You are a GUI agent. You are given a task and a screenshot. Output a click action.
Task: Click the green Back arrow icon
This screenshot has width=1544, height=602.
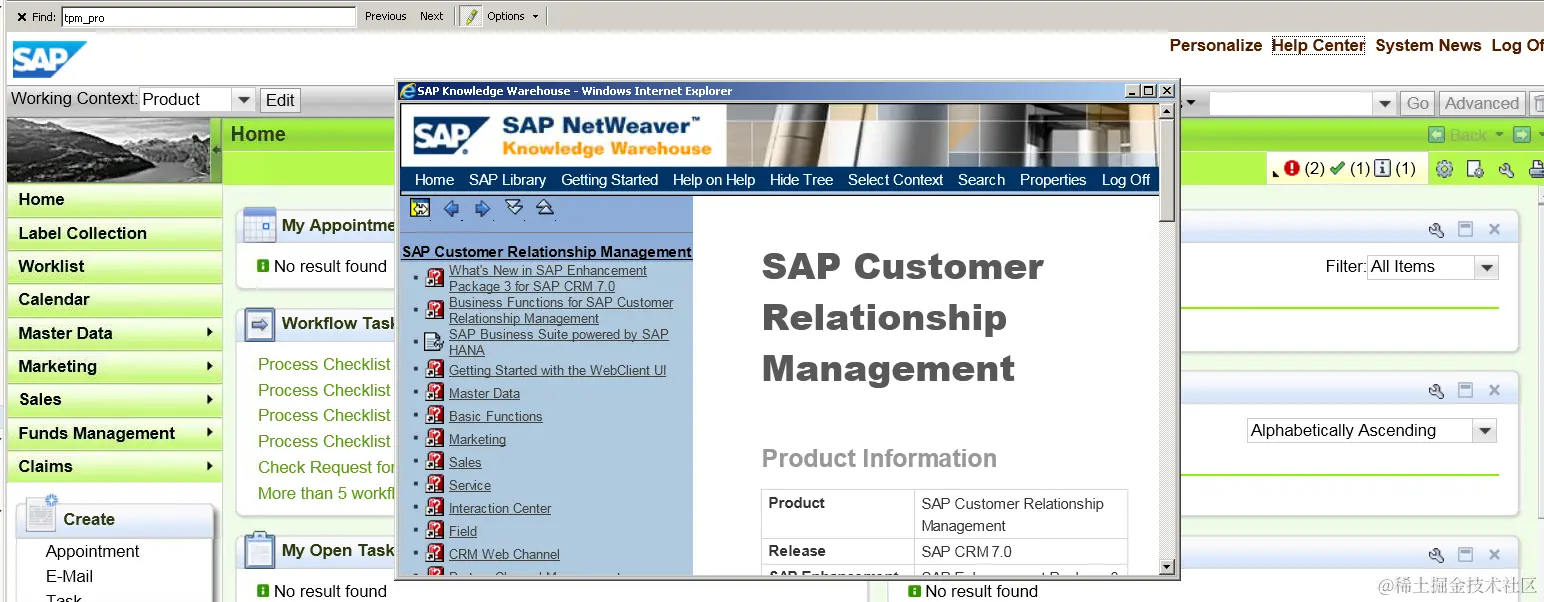[x=1436, y=134]
